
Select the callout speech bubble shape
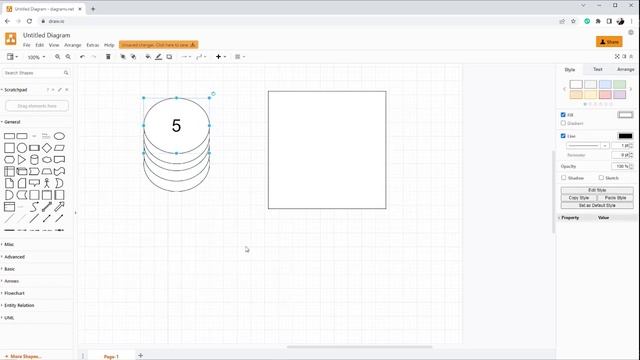click(34, 183)
